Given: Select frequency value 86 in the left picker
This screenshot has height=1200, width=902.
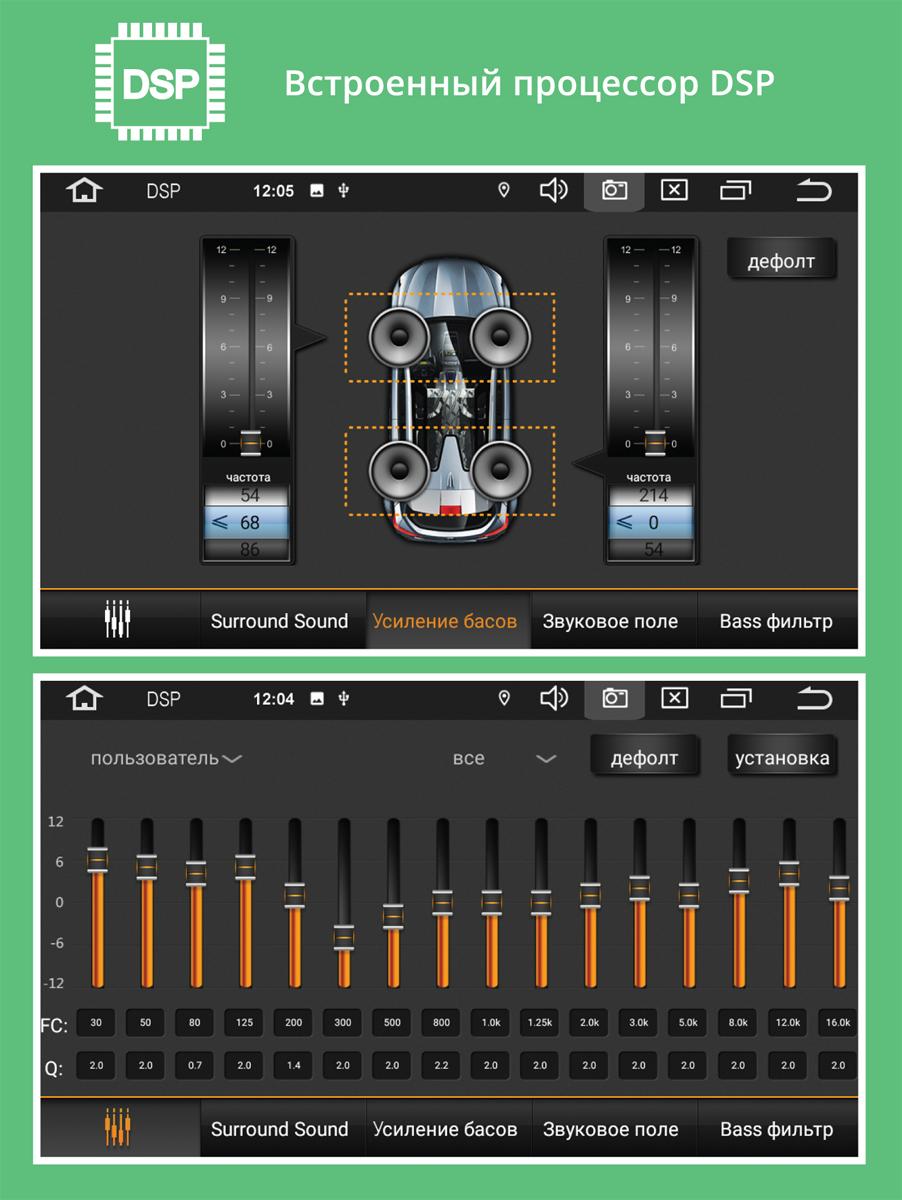Looking at the screenshot, I should click(x=248, y=549).
